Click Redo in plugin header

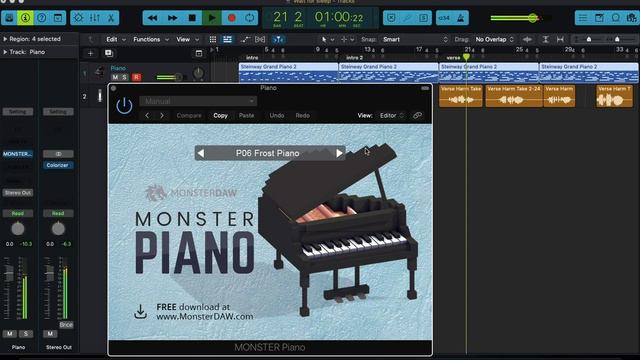click(302, 116)
